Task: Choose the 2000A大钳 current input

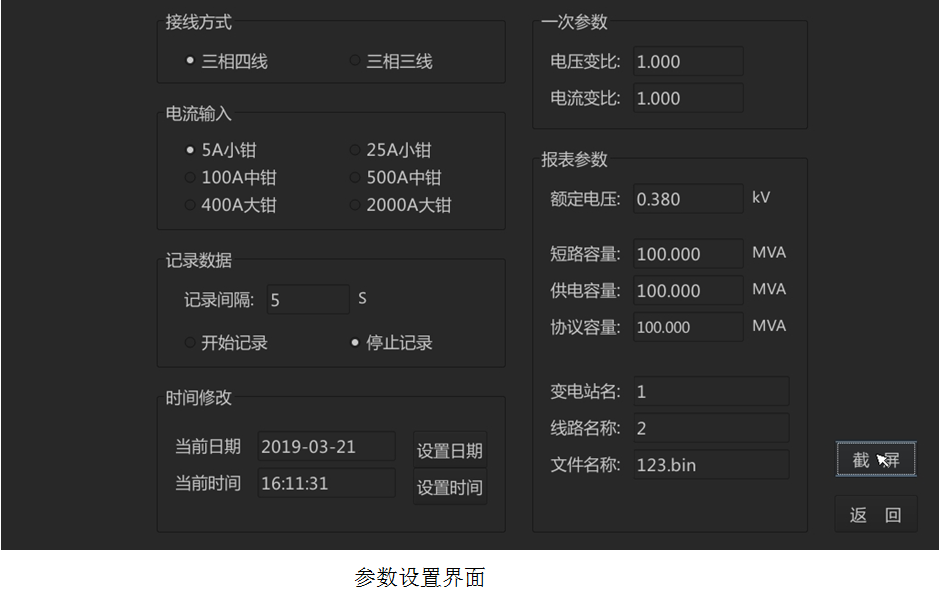Action: (355, 205)
